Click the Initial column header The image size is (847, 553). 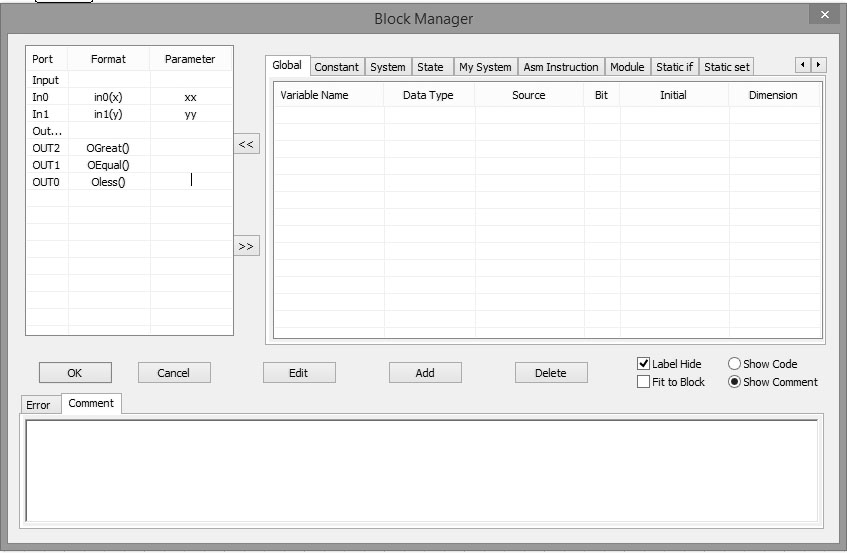point(674,95)
